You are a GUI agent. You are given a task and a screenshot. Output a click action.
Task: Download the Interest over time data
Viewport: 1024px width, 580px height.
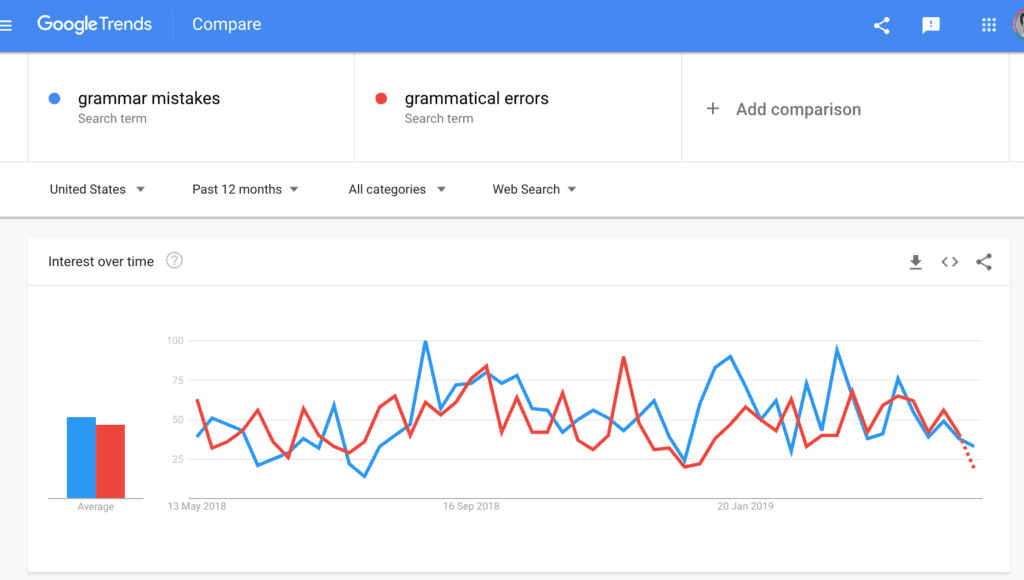pyautogui.click(x=915, y=261)
